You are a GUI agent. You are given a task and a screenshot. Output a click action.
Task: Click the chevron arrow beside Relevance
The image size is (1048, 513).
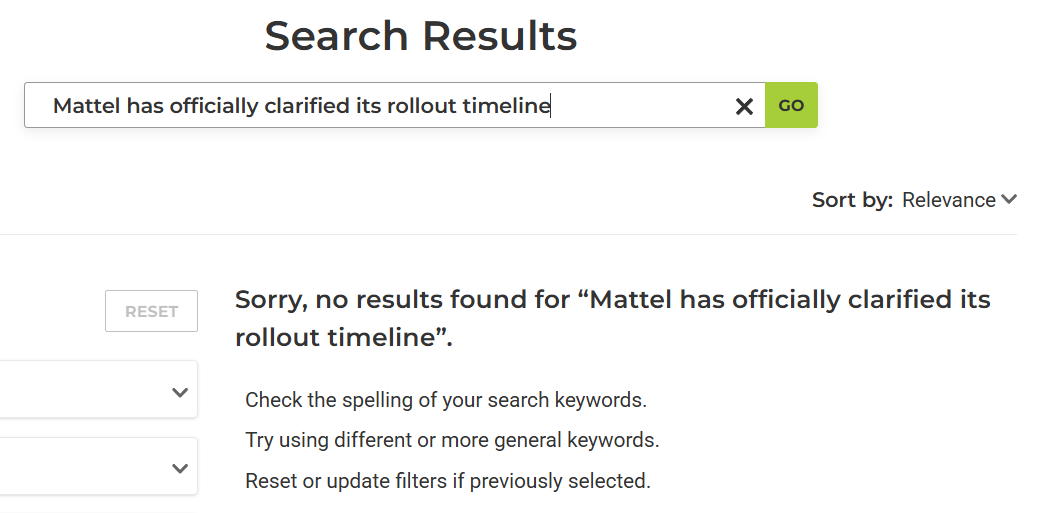(1009, 200)
